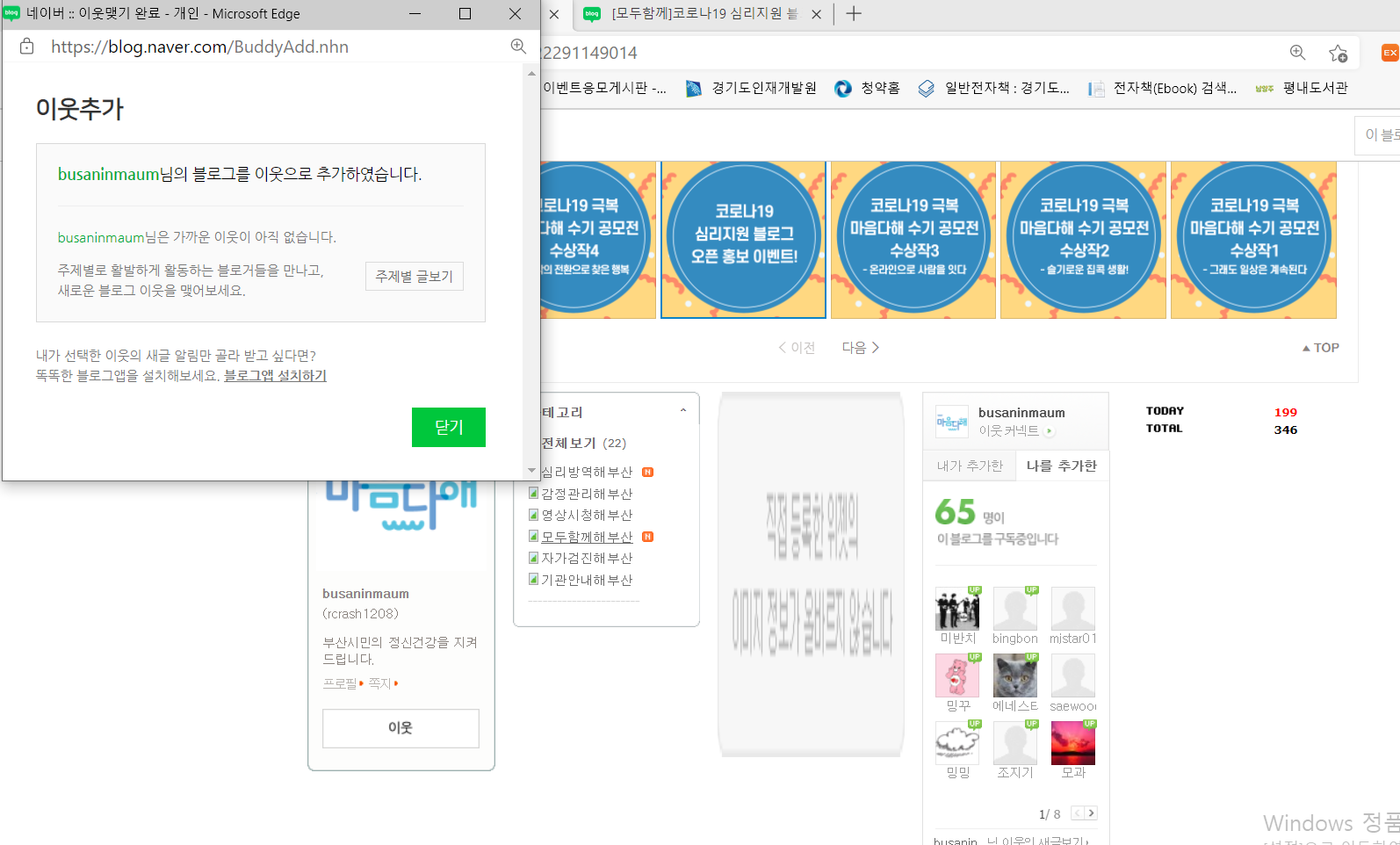Viewport: 1400px width, 845px height.
Task: Click 다음 to show next banners
Action: pyautogui.click(x=861, y=348)
